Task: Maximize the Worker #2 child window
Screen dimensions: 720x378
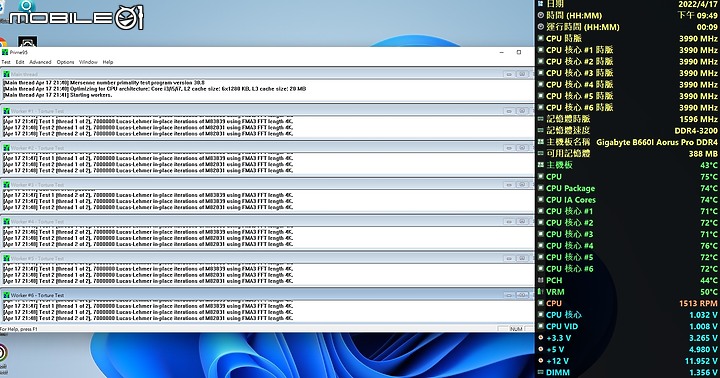Action: (x=522, y=148)
